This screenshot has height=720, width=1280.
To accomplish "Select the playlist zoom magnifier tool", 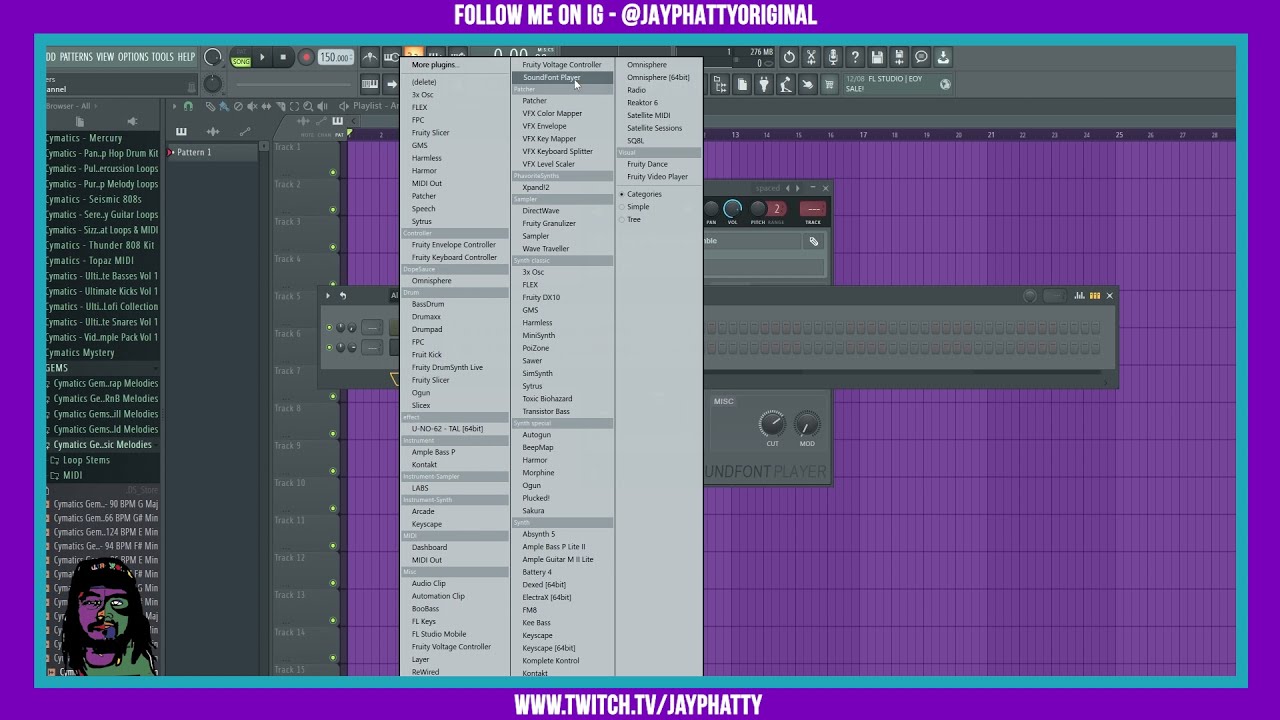I will point(308,106).
